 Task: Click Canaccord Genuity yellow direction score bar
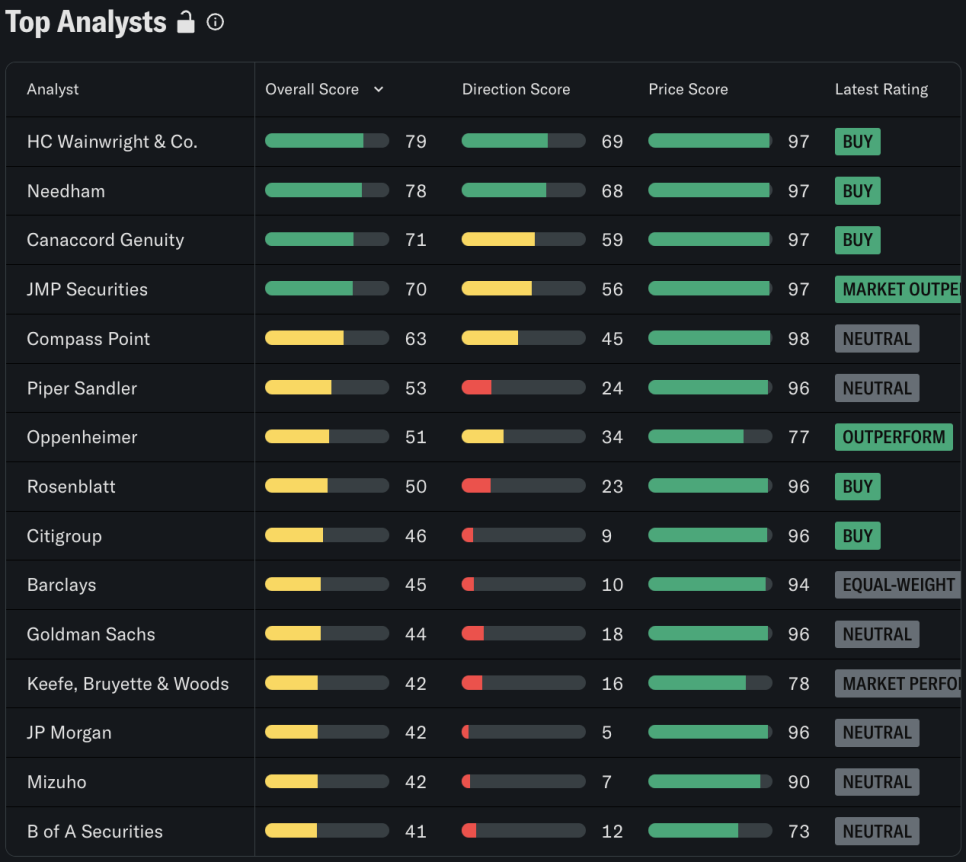pyautogui.click(x=524, y=239)
